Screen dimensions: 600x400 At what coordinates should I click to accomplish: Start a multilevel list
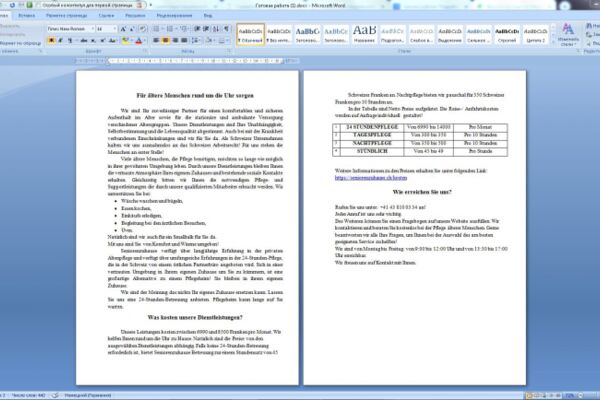[x=184, y=29]
